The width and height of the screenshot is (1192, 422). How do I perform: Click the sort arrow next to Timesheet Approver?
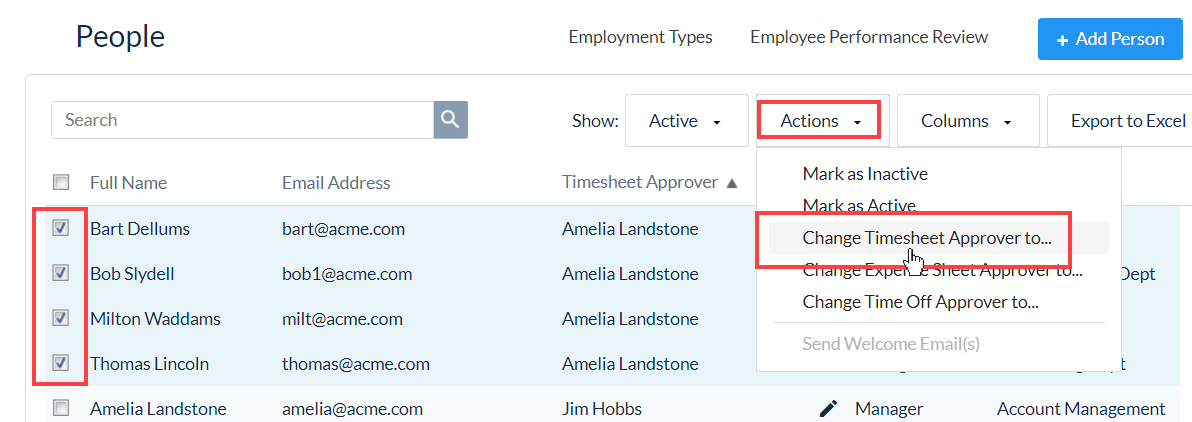(731, 183)
